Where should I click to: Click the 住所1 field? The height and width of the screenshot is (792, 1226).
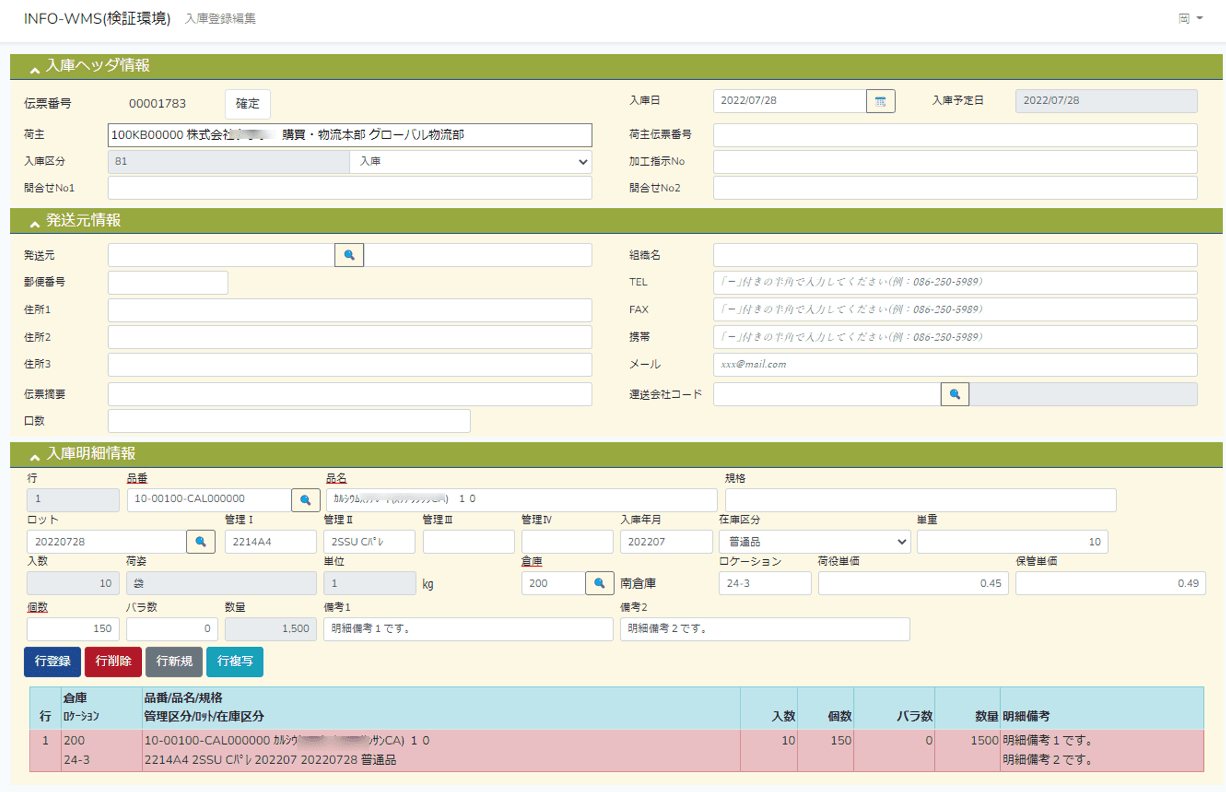(350, 310)
